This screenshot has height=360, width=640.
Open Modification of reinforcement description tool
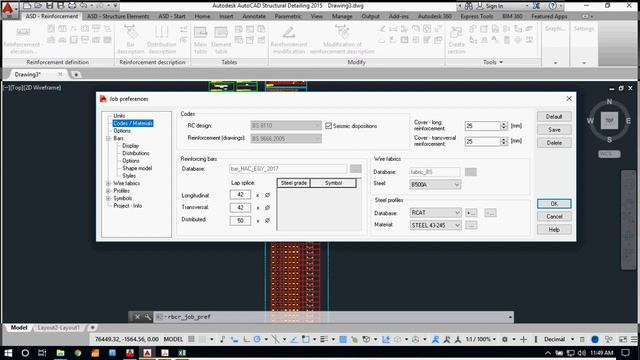[x=342, y=40]
